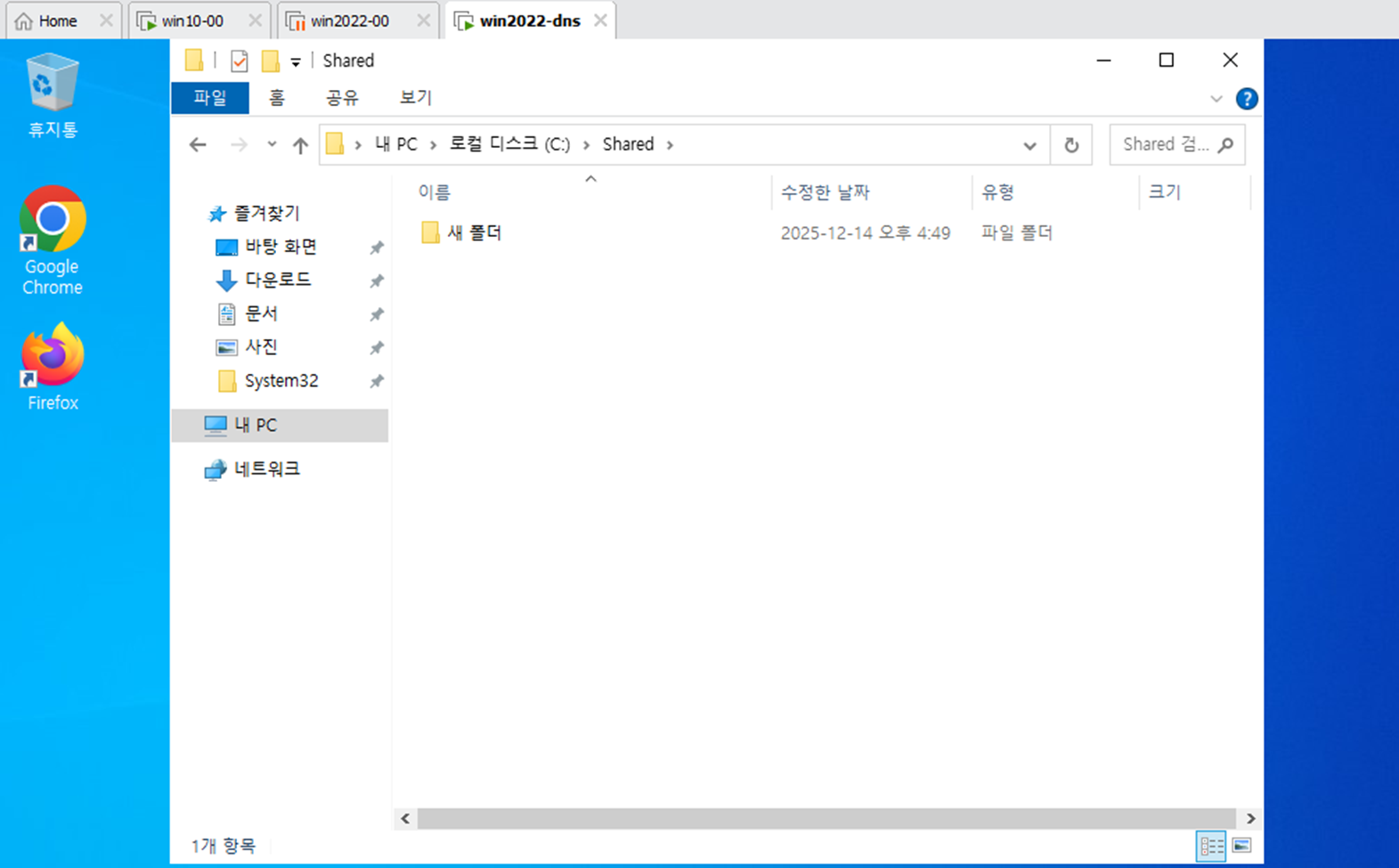Close the win2022-dns VM tab
Screen dimensions: 1399x868
(600, 20)
